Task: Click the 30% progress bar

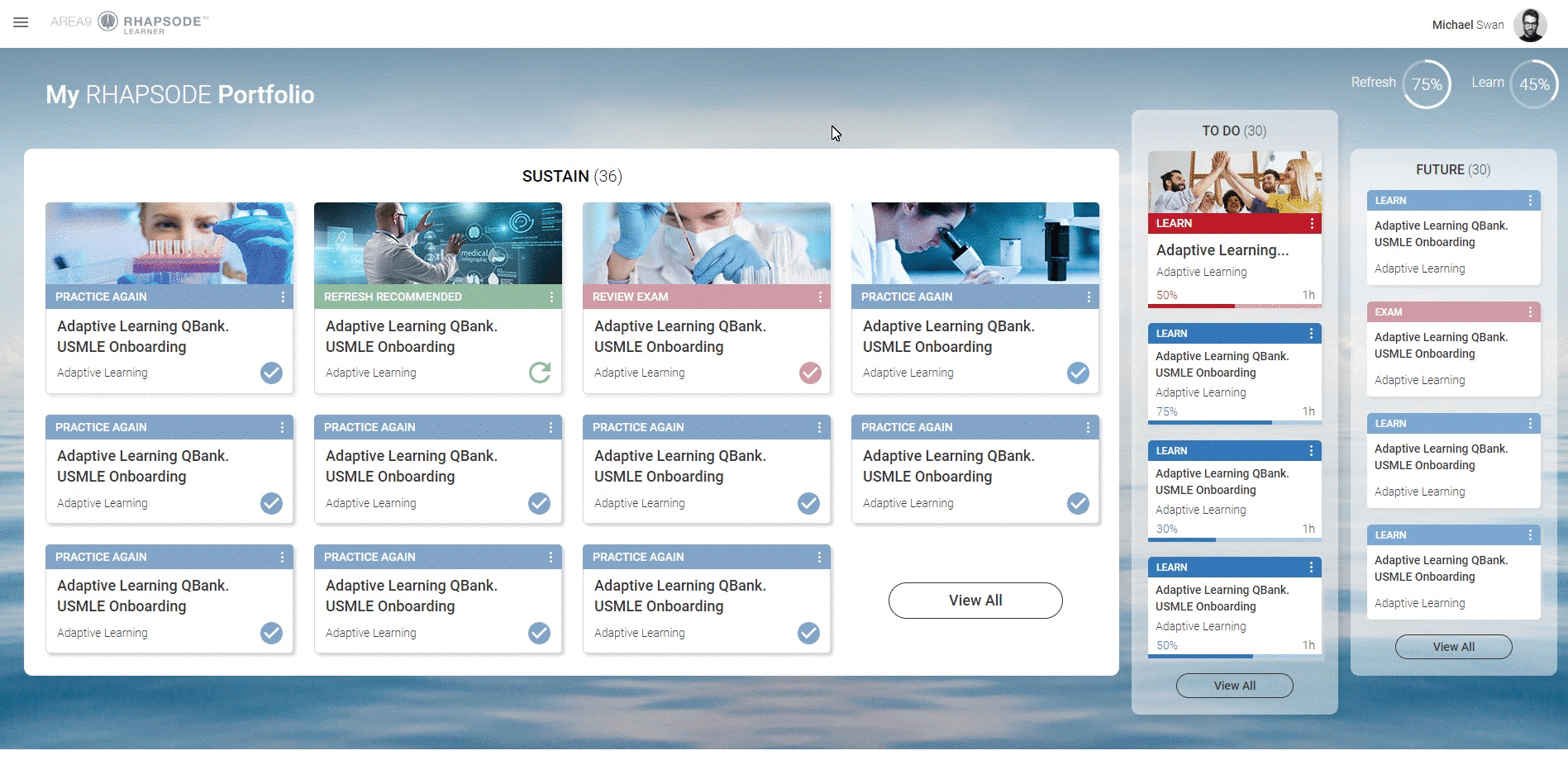Action: [x=1235, y=539]
